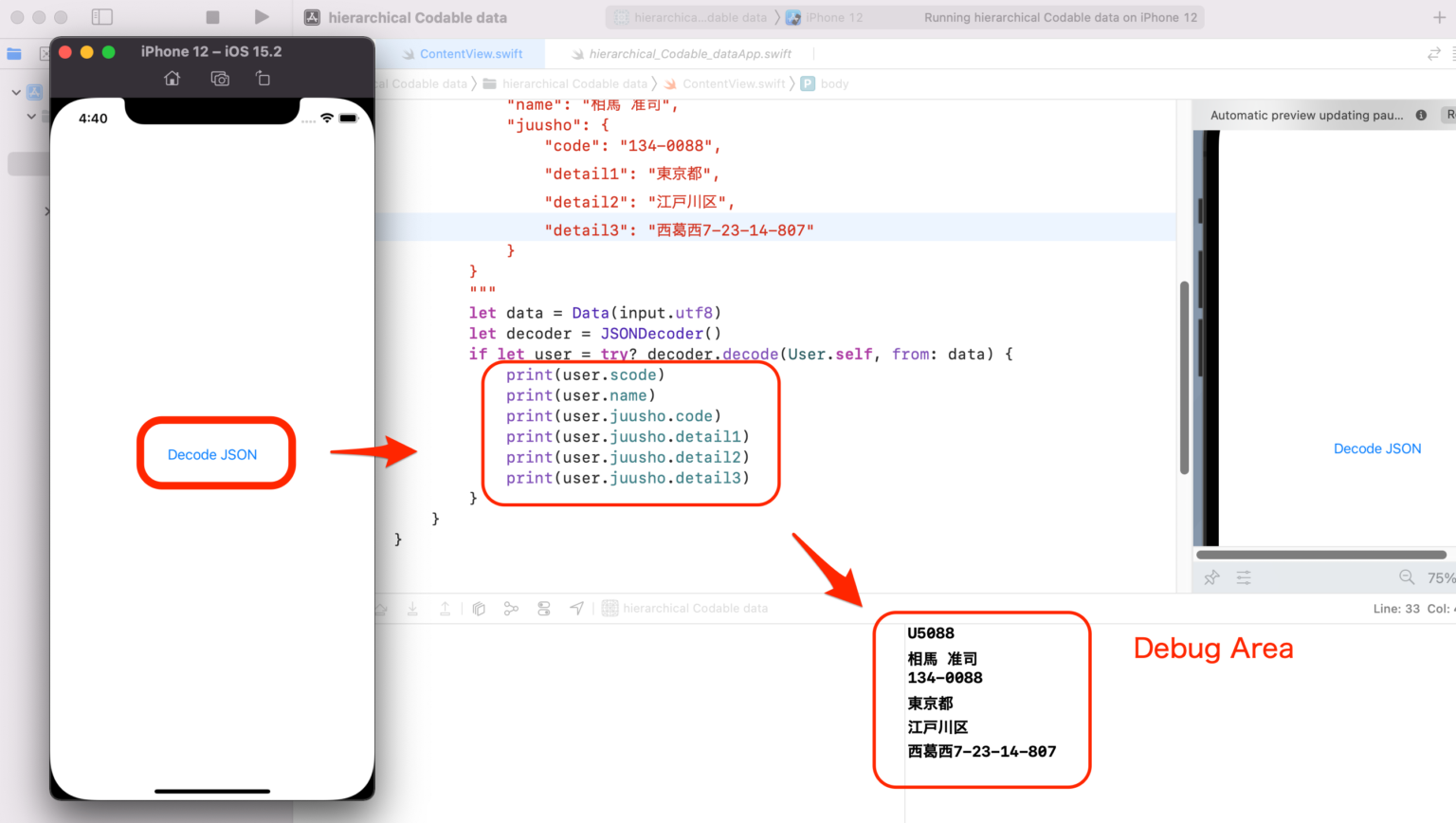The width and height of the screenshot is (1456, 823).
Task: Open the Memory Graph debugger
Action: click(511, 608)
